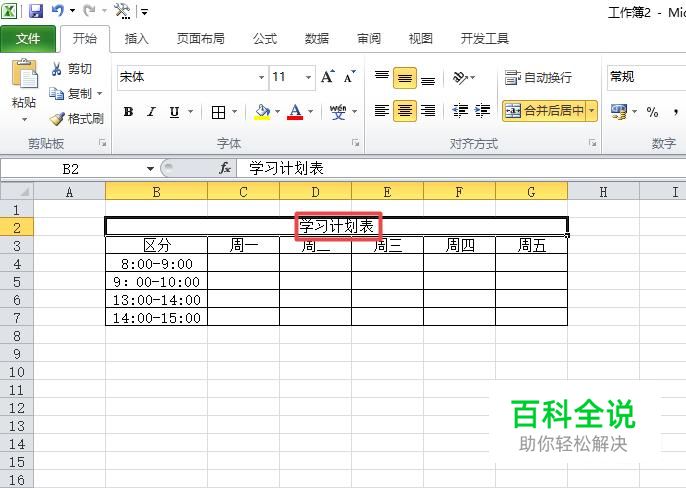Switch to the Developer (开发工具) tab

point(484,39)
